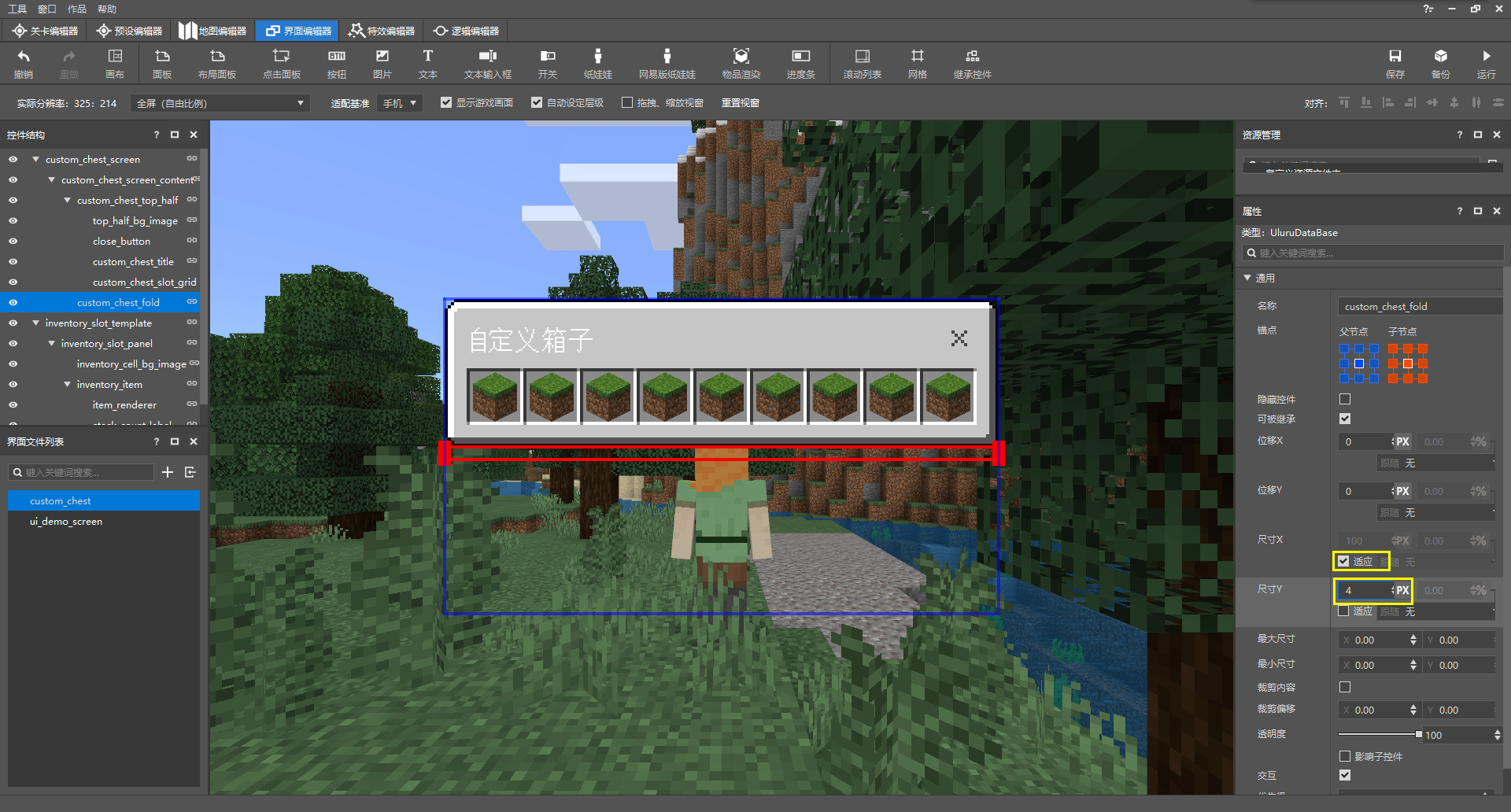Collapse the inventory_slot_template tree node

(x=35, y=323)
